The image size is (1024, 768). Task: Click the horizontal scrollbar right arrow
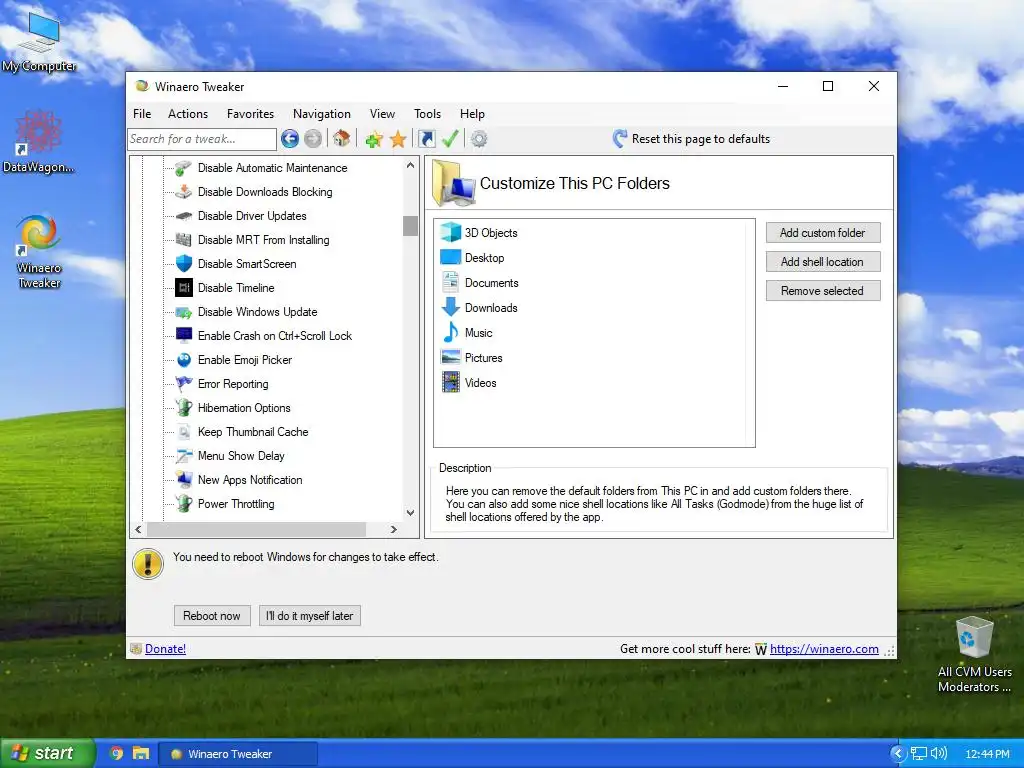pyautogui.click(x=393, y=529)
